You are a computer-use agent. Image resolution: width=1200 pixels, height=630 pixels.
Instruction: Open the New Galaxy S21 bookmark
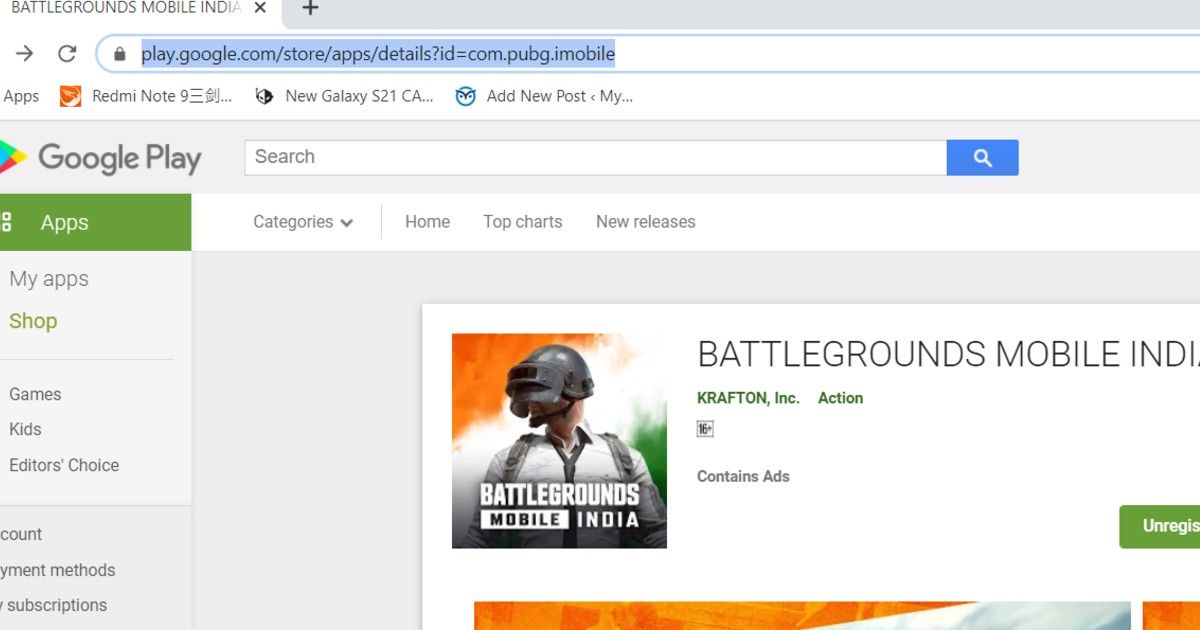344,96
